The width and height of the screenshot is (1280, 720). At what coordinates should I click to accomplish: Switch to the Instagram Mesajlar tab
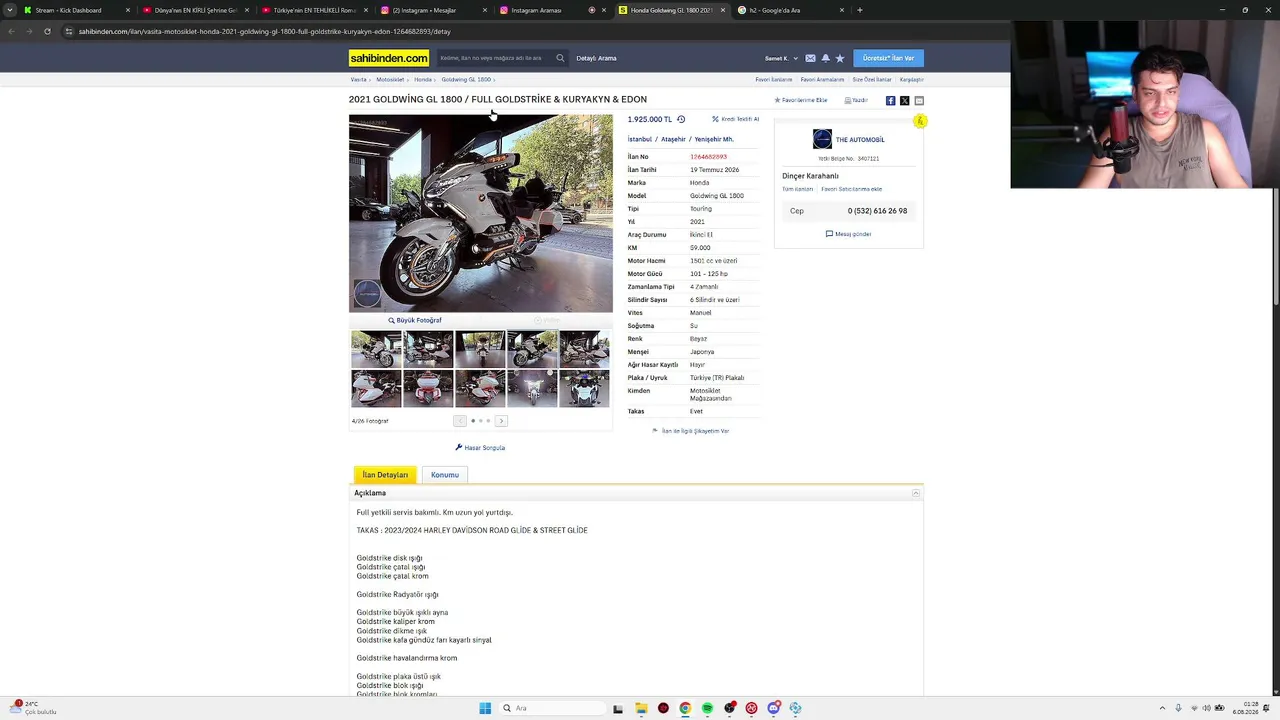430,10
